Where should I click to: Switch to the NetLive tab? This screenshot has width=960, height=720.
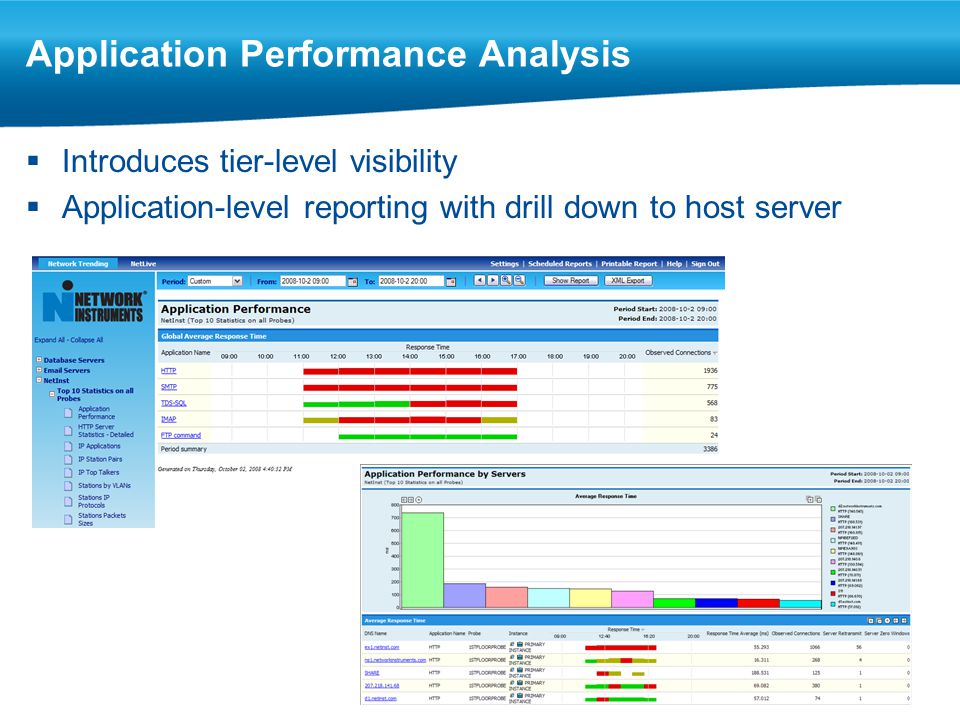143,264
